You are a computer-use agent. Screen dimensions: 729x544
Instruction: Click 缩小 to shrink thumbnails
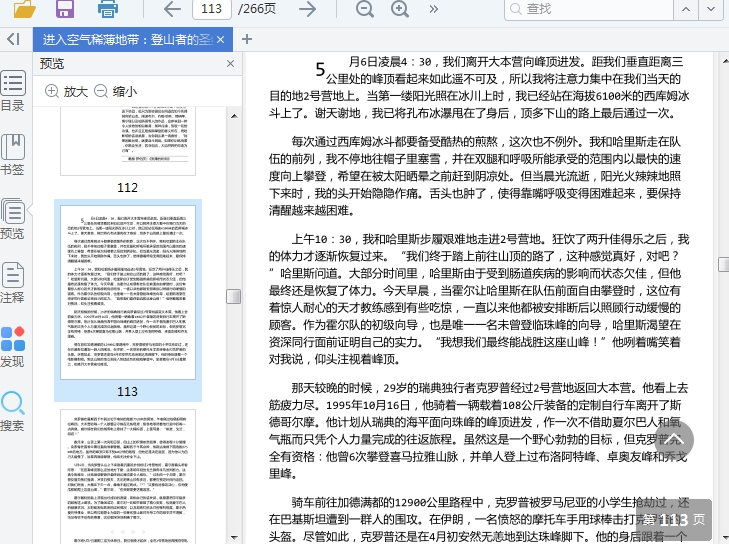(115, 91)
